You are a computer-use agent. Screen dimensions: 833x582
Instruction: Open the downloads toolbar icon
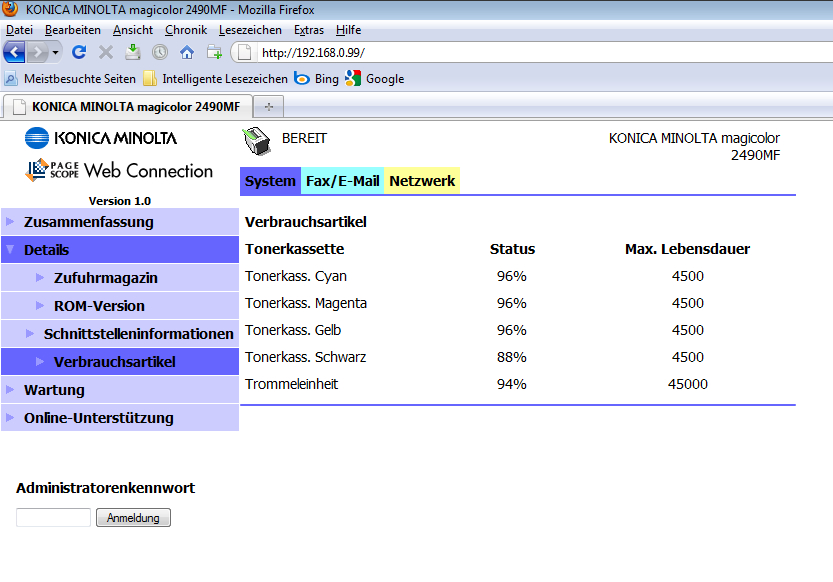[x=133, y=52]
